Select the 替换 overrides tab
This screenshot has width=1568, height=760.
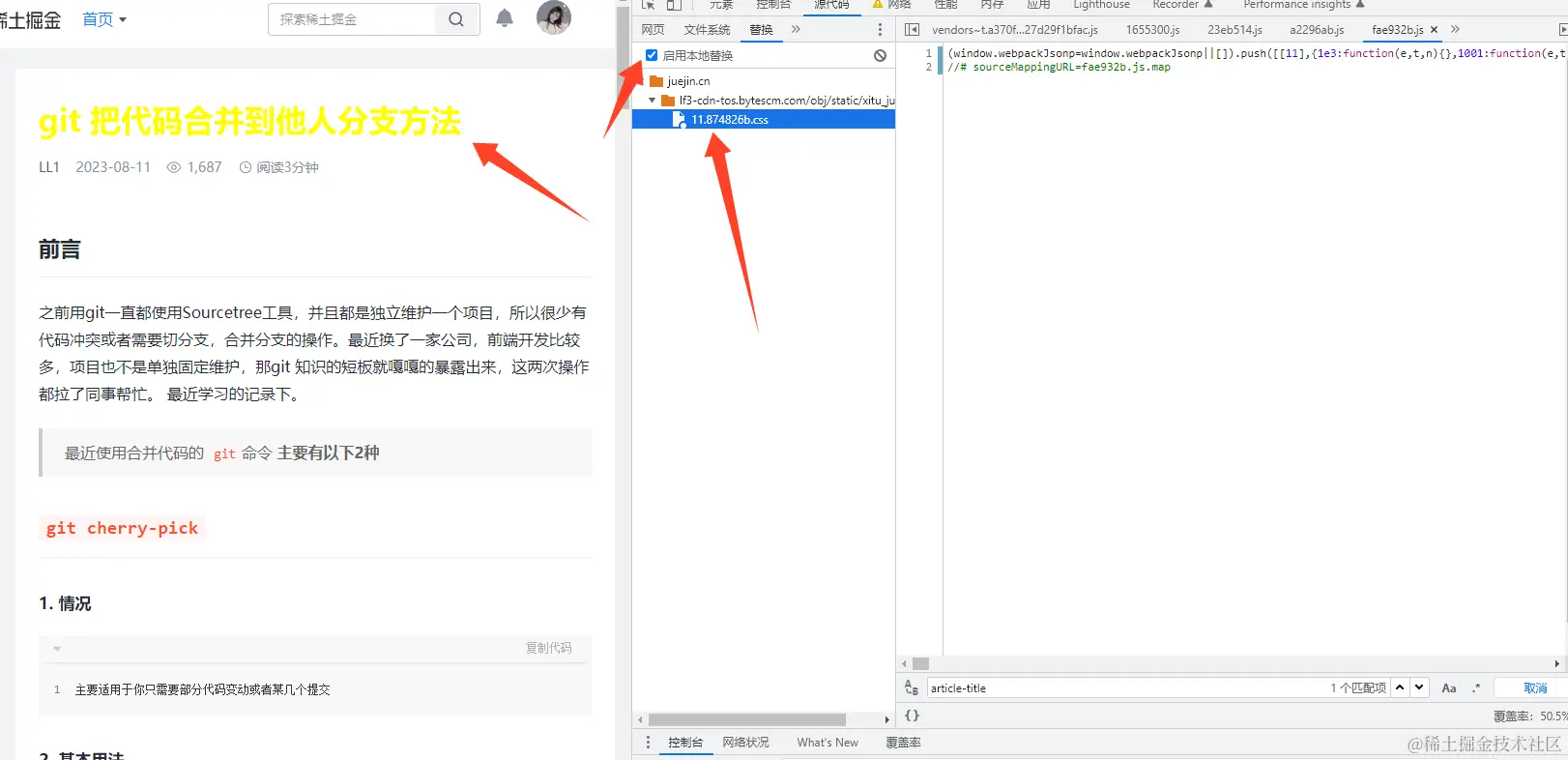coord(762,30)
